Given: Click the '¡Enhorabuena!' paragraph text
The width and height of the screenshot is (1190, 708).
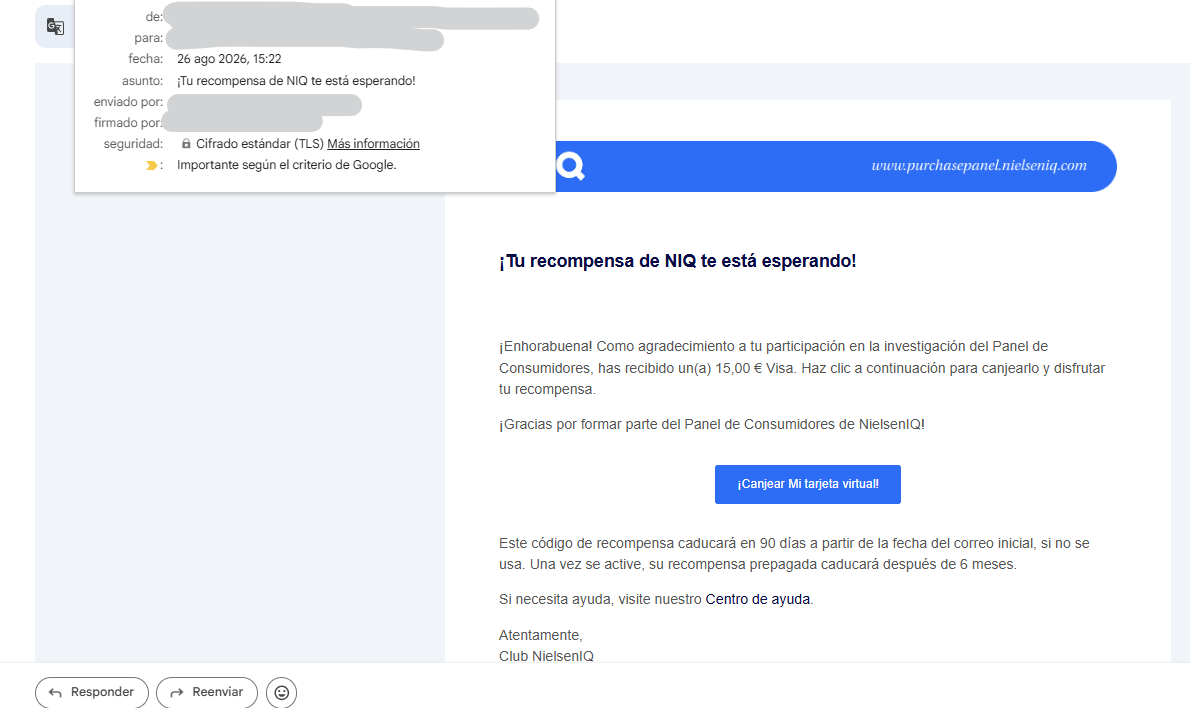Looking at the screenshot, I should pos(802,368).
